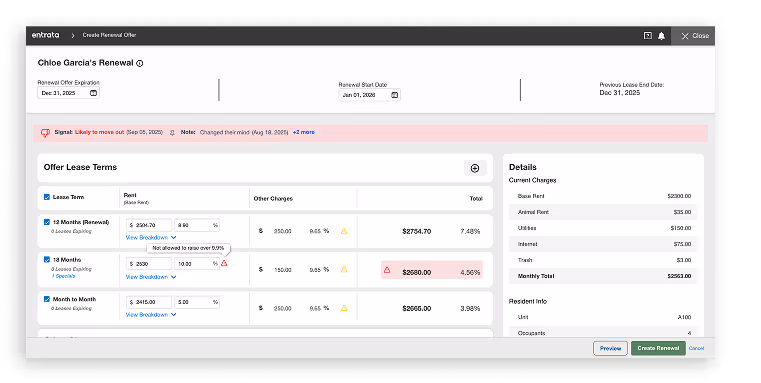This screenshot has height=383, width=761.
Task: Show the +2 more notes link
Action: click(303, 132)
